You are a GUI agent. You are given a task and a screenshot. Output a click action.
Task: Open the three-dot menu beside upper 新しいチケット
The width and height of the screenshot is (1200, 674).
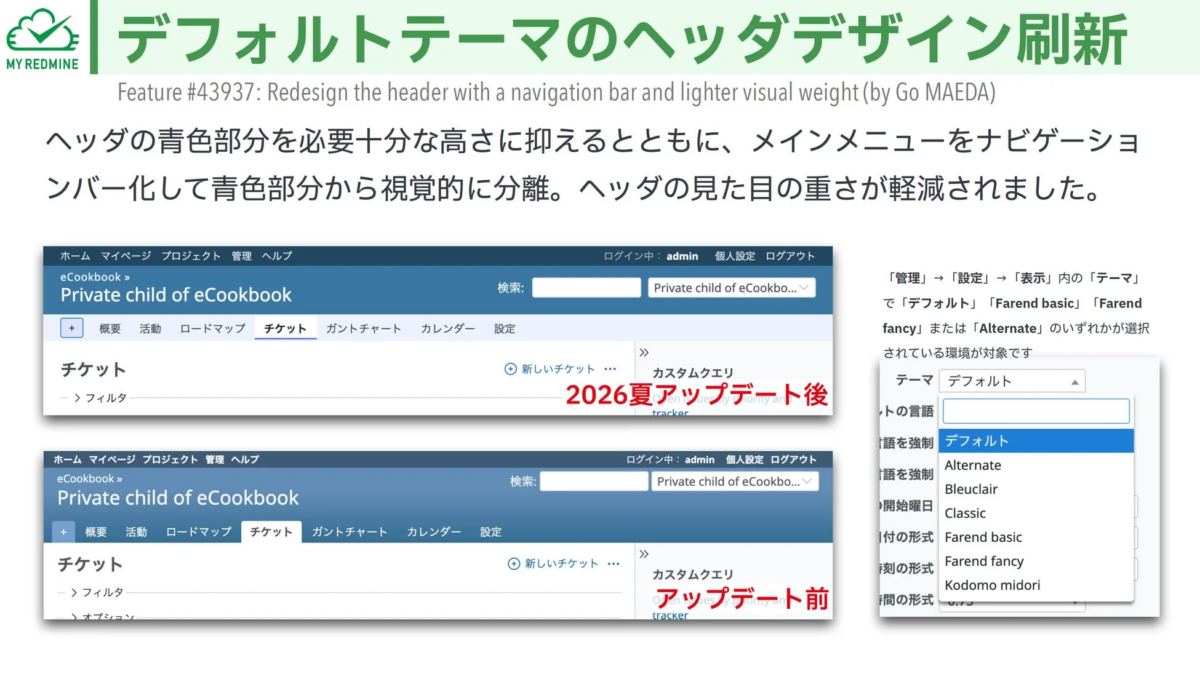(610, 369)
